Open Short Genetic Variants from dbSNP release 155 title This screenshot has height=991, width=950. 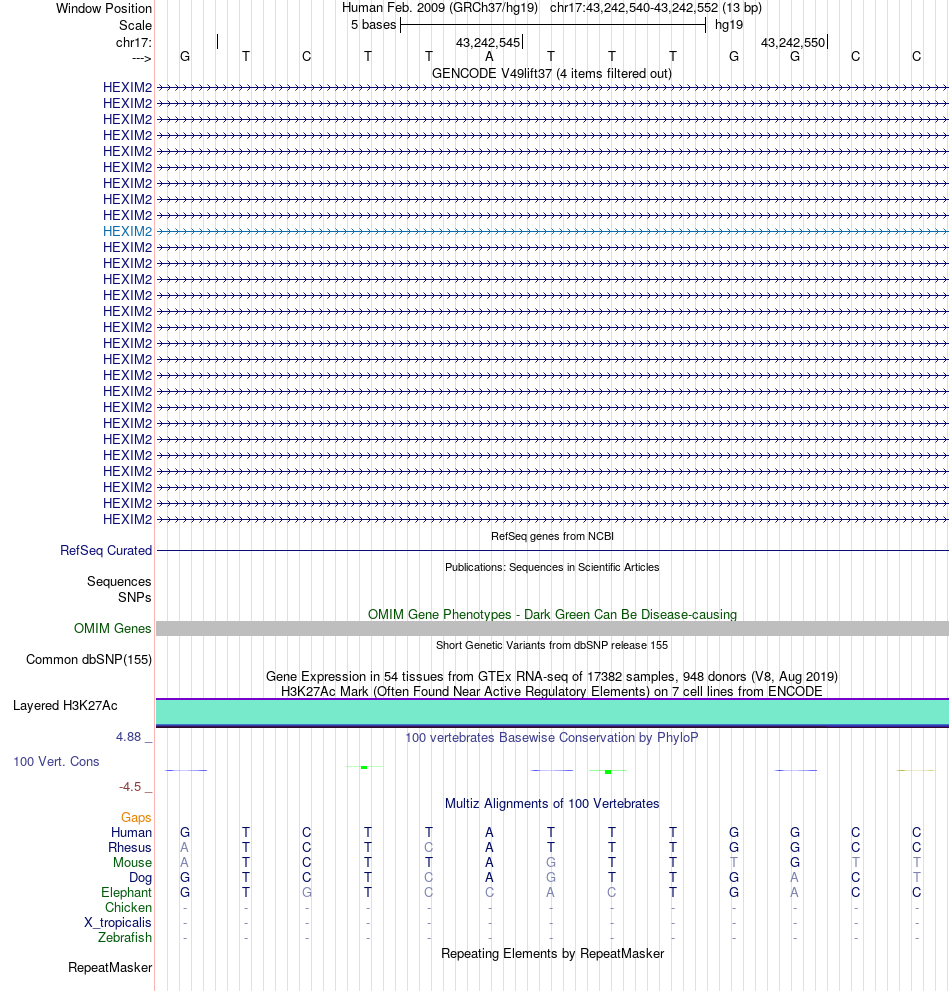(552, 645)
